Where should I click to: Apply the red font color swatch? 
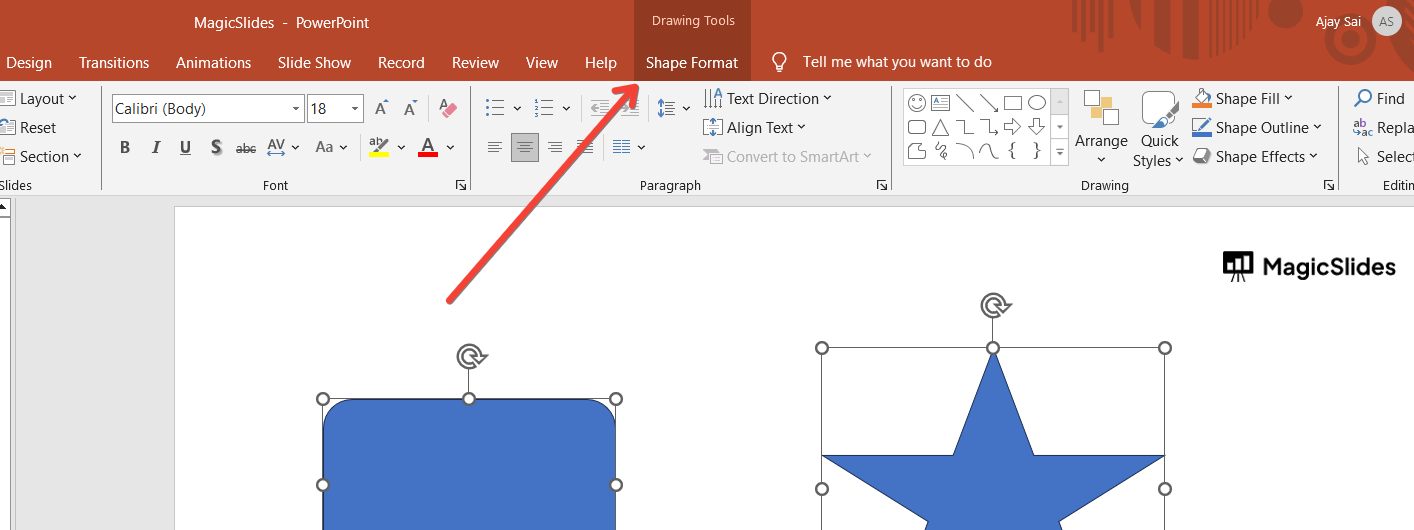point(428,148)
